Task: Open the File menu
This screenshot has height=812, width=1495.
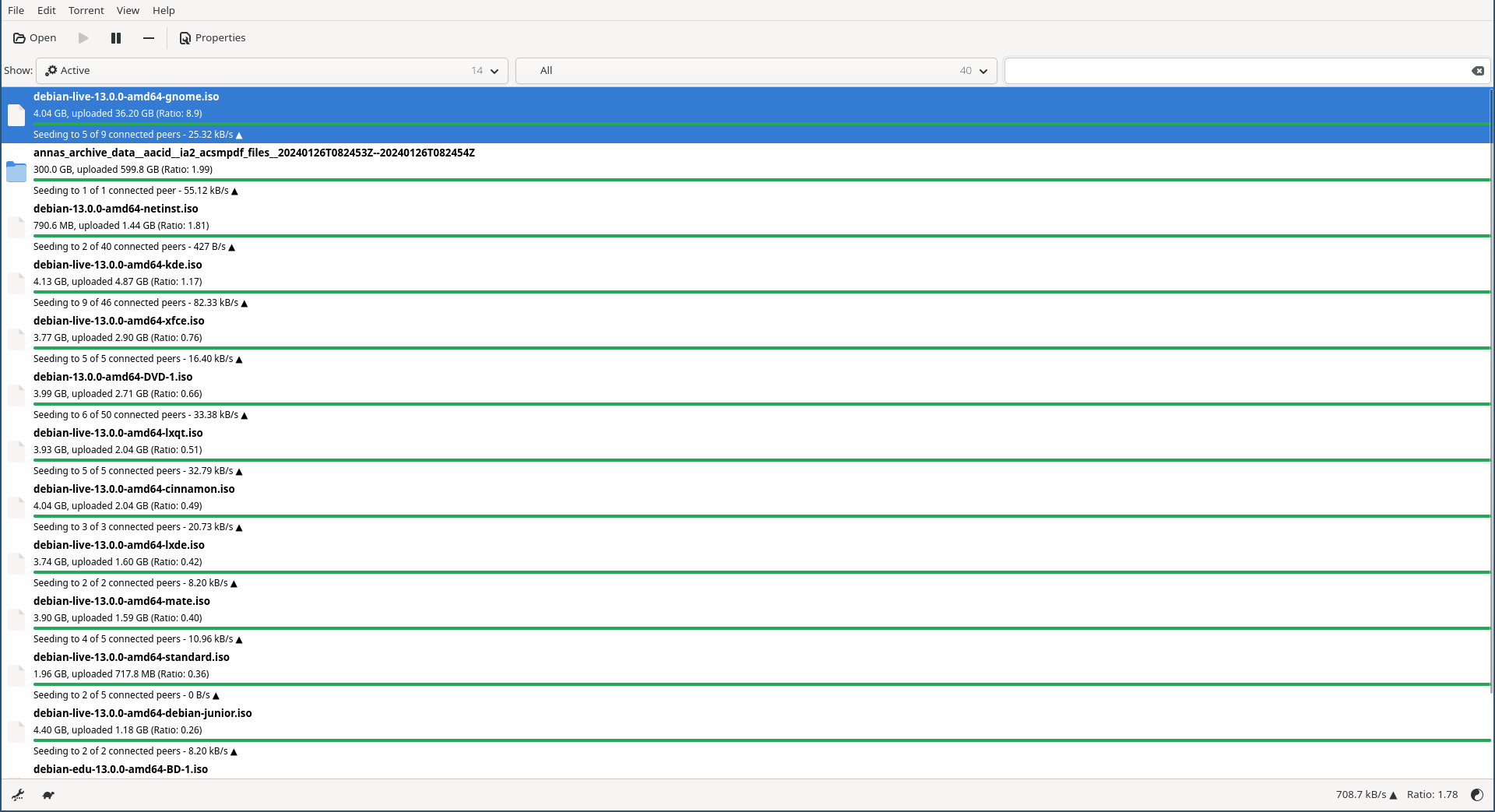Action: click(16, 10)
